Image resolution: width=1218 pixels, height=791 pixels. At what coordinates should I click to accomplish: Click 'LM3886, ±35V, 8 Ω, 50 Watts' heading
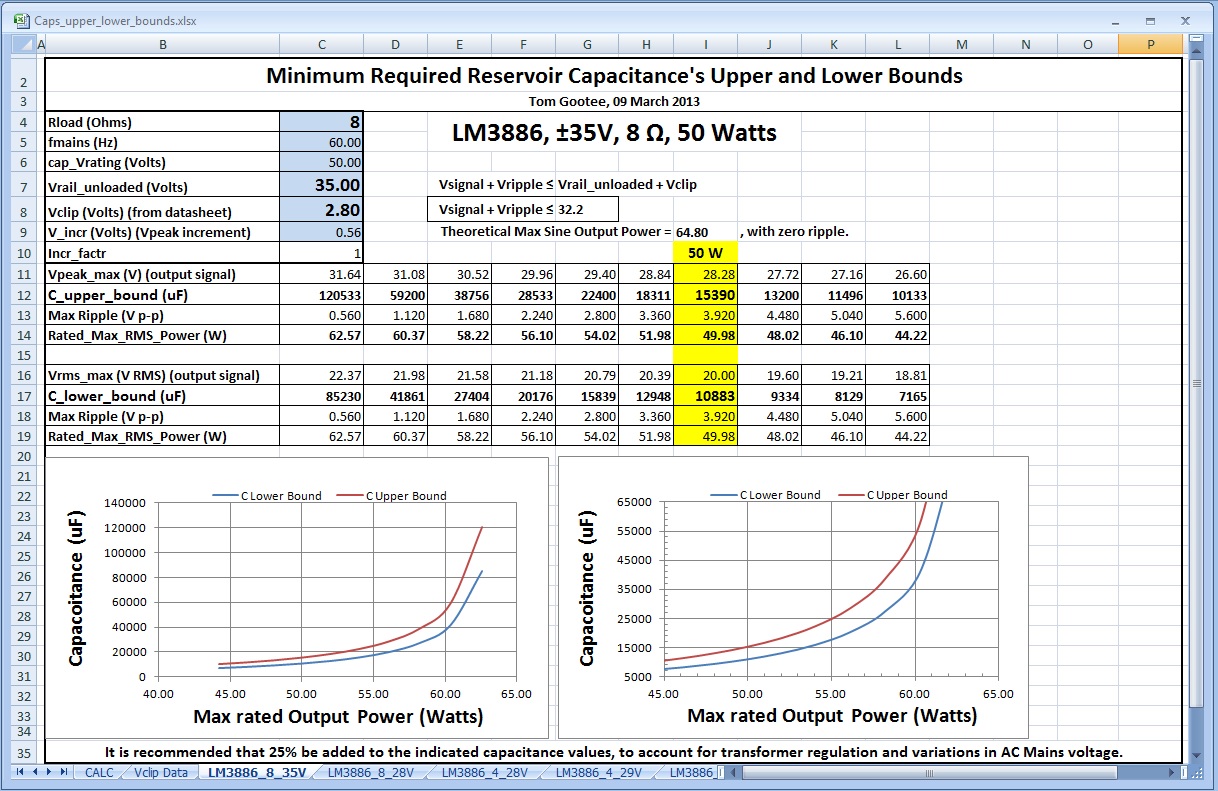tap(614, 133)
